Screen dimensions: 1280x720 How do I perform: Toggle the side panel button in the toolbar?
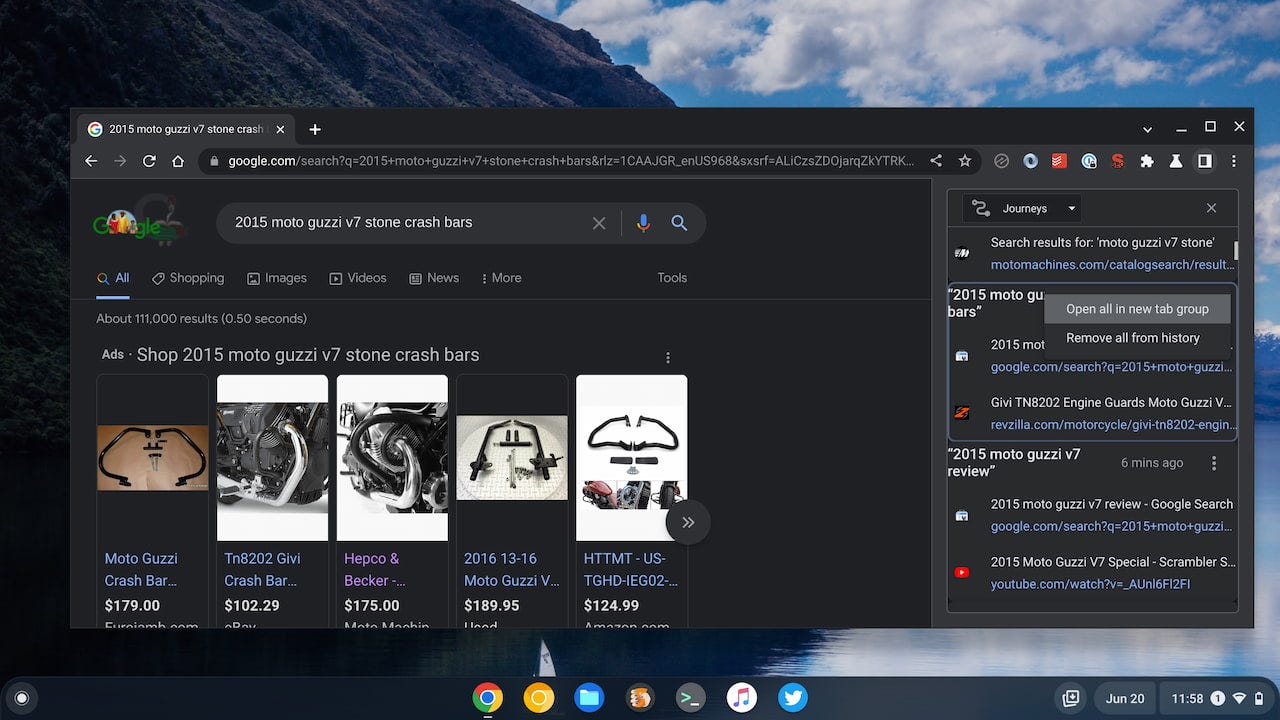point(1205,161)
